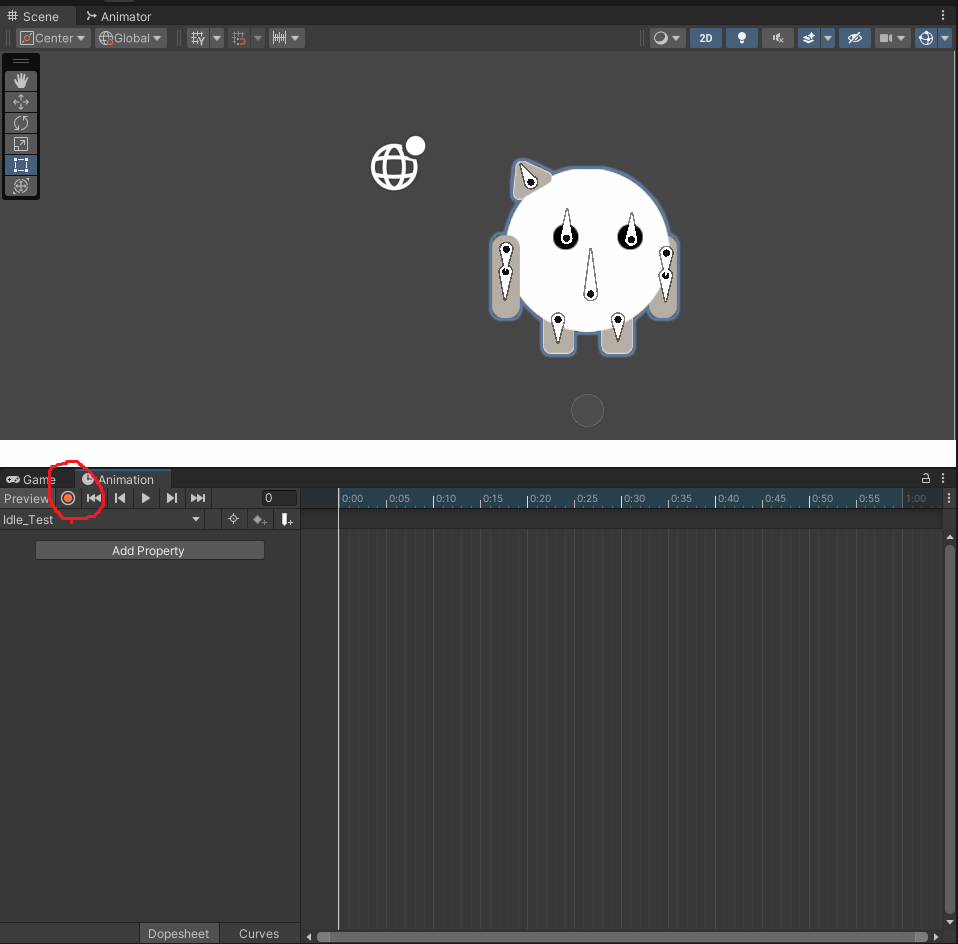The width and height of the screenshot is (958, 944).
Task: Switch to the Animator tab
Action: 118,16
